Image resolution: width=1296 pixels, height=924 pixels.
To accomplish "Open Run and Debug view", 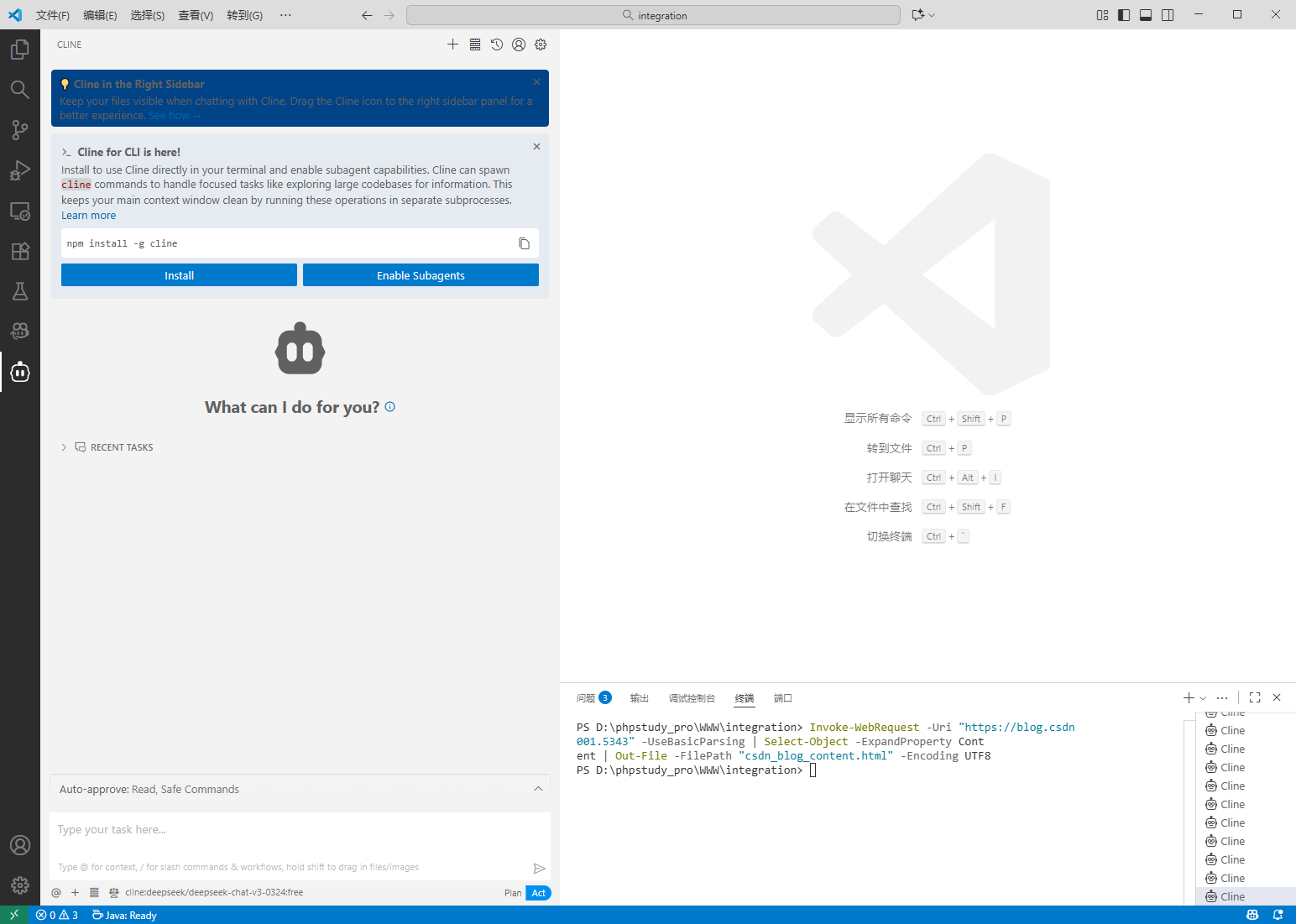I will click(x=20, y=170).
